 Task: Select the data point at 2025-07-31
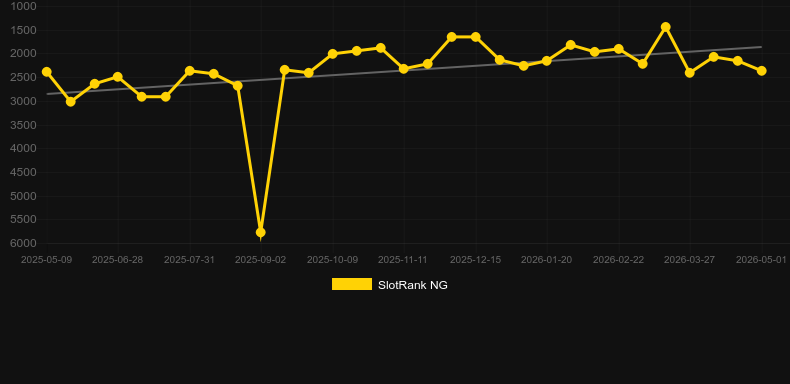click(189, 71)
